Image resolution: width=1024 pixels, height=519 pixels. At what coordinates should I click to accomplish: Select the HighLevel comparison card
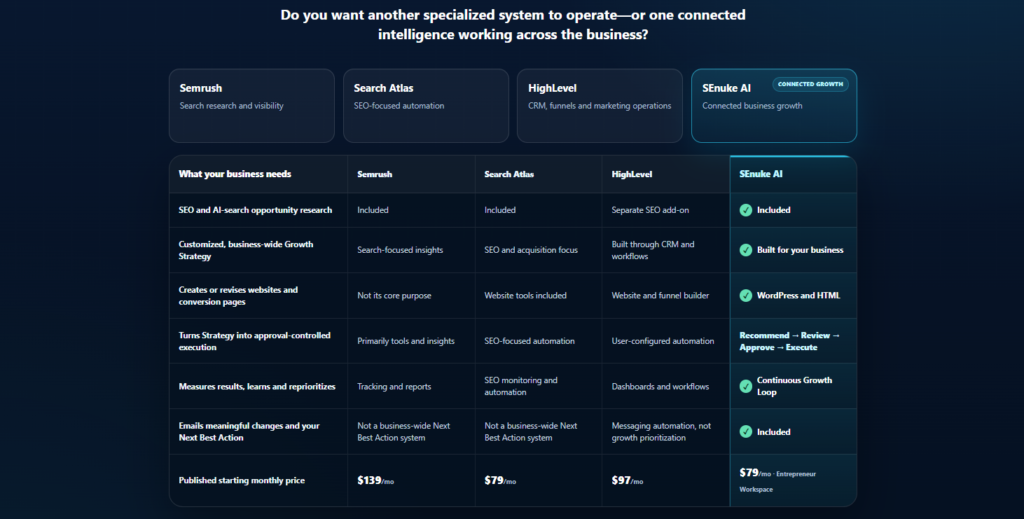point(600,106)
